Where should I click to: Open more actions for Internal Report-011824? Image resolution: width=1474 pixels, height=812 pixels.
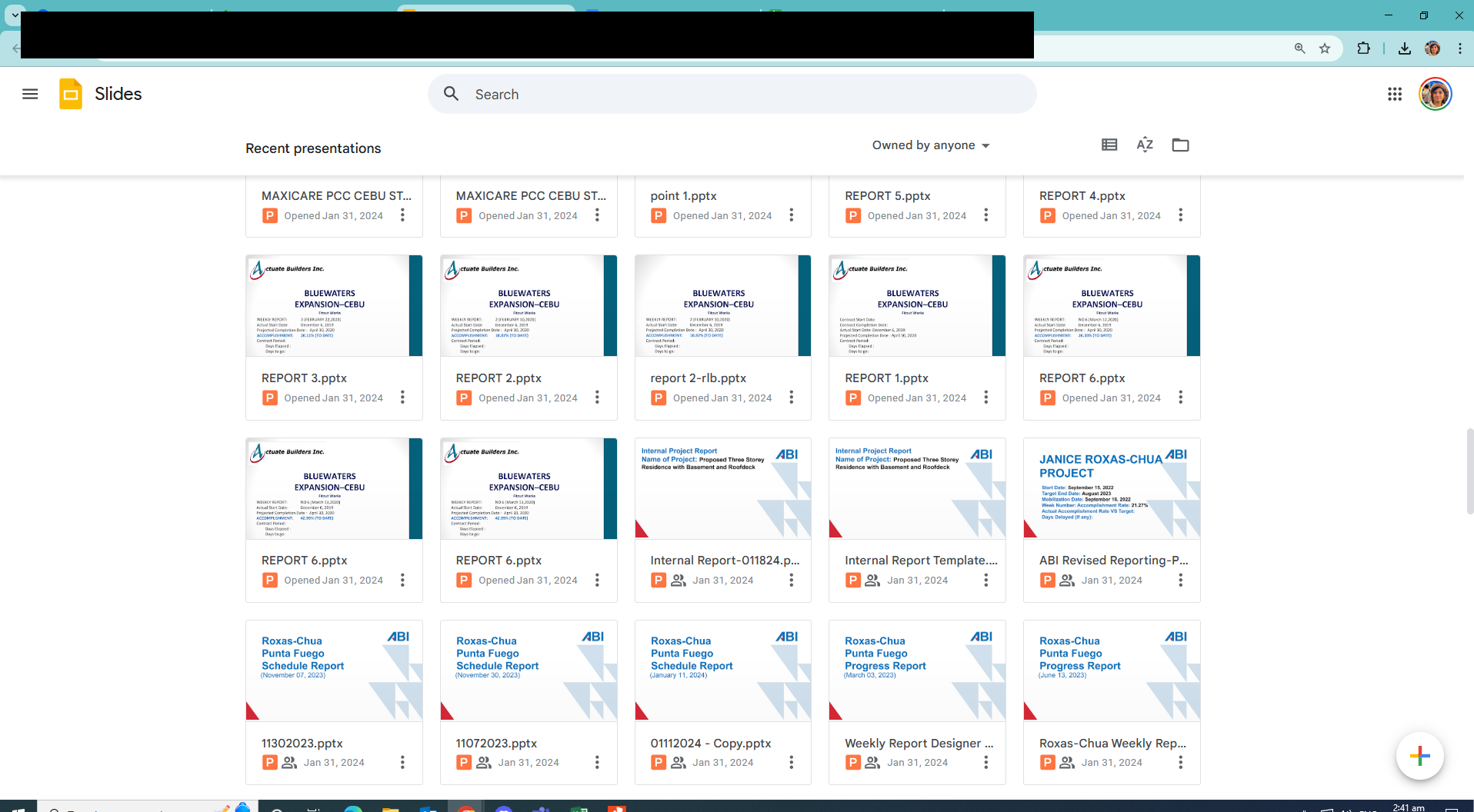pyautogui.click(x=791, y=580)
